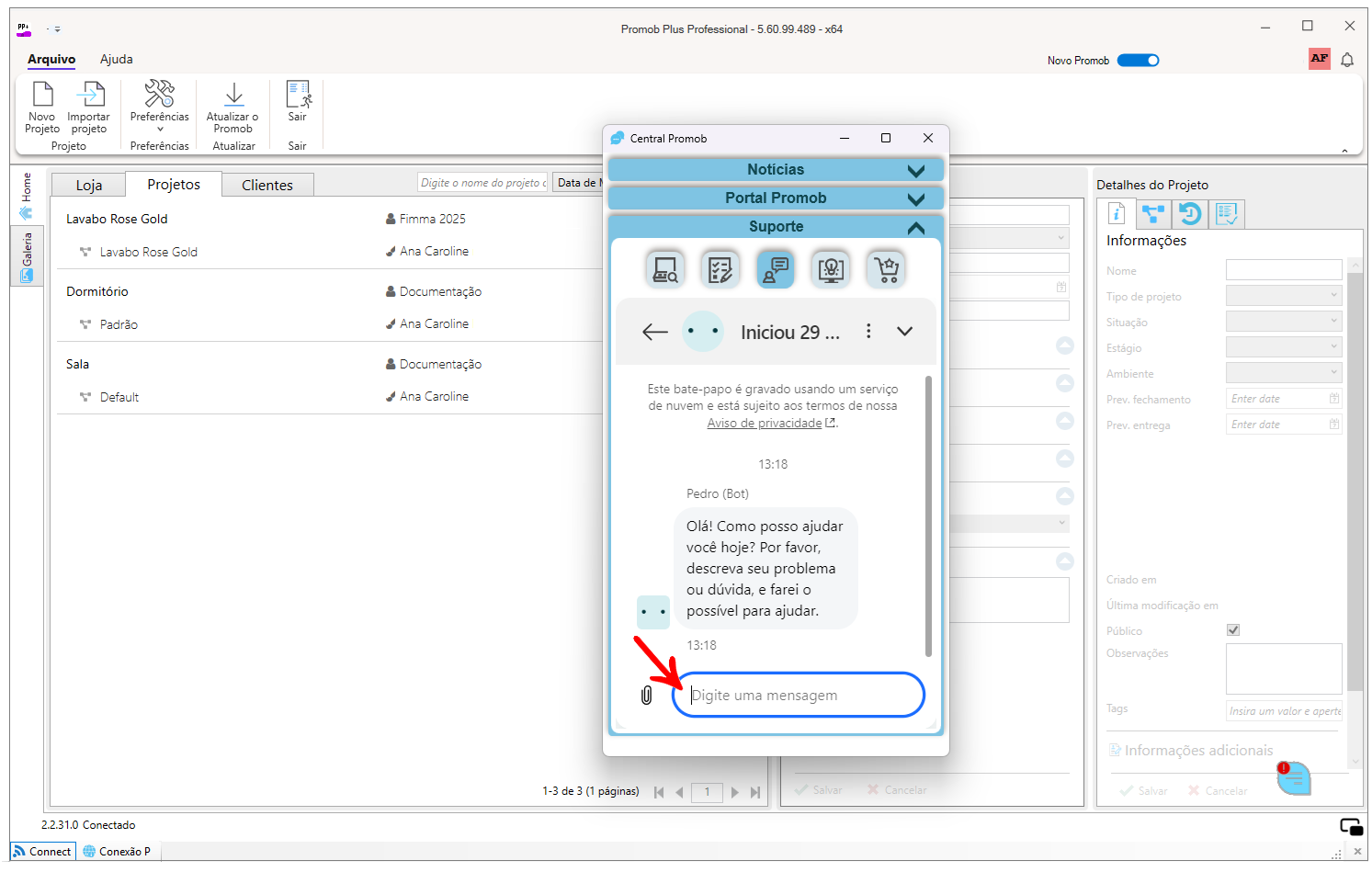Open the Ajuda ribbon tab

(117, 60)
